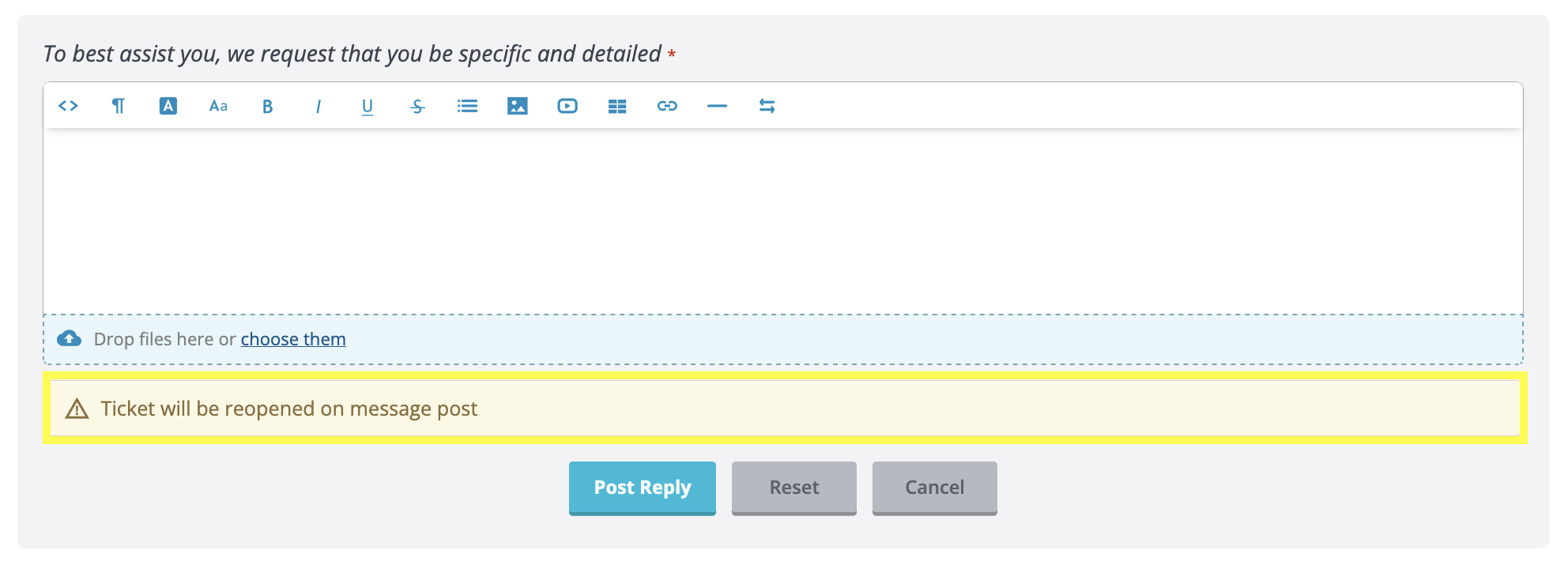The width and height of the screenshot is (1568, 569).
Task: Insert an image into the reply
Action: point(517,106)
